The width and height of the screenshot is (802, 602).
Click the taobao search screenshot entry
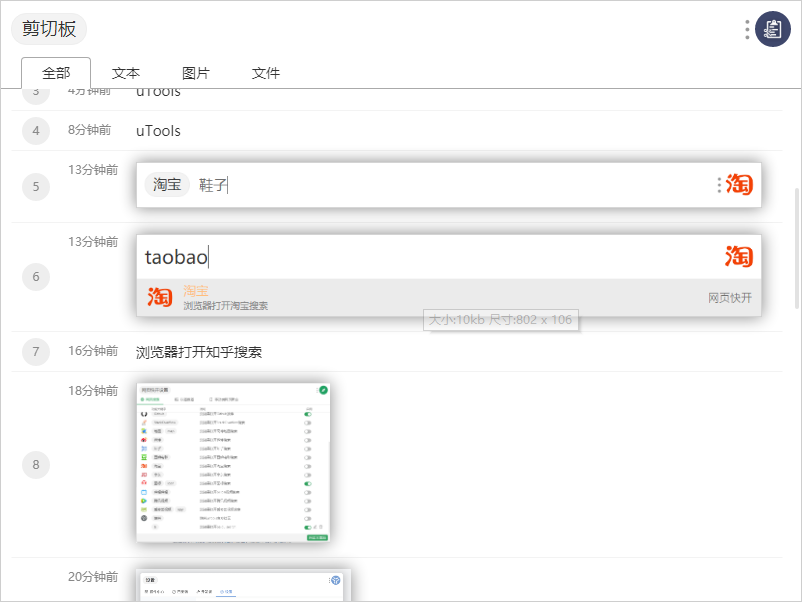449,276
